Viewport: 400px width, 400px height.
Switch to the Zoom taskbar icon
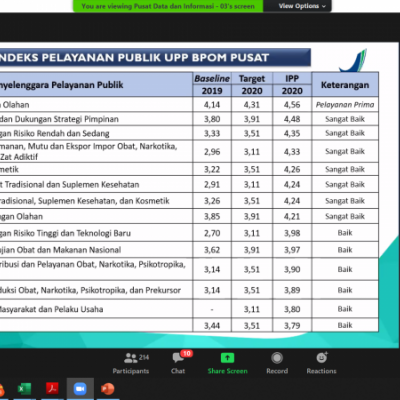80,389
